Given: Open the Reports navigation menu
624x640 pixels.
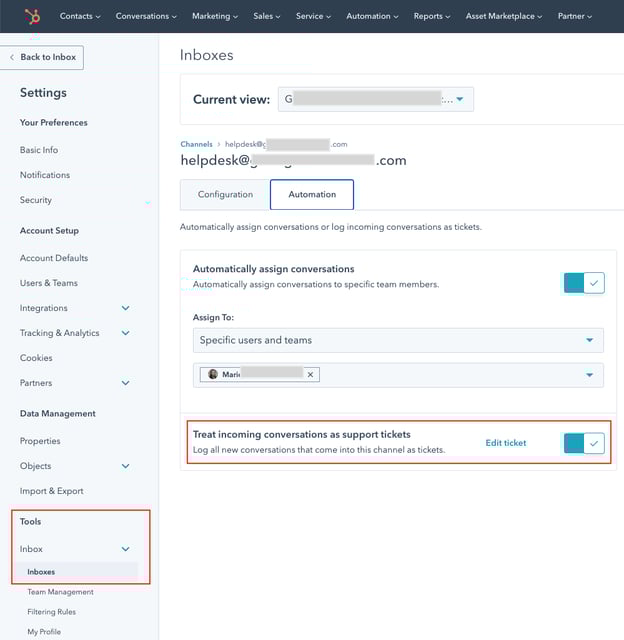Looking at the screenshot, I should [x=432, y=16].
